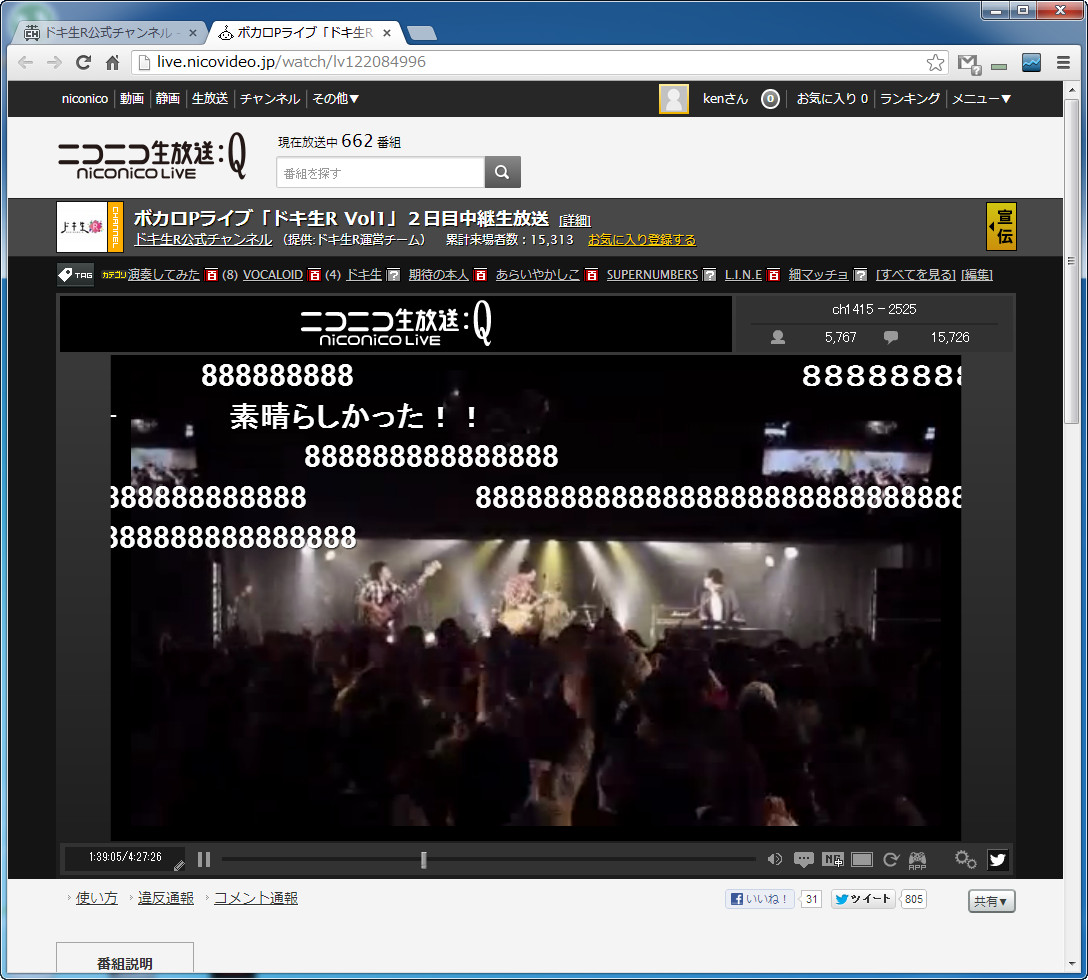Open the blue chart extension icon
Screen dimensions: 1088x980
[1031, 62]
